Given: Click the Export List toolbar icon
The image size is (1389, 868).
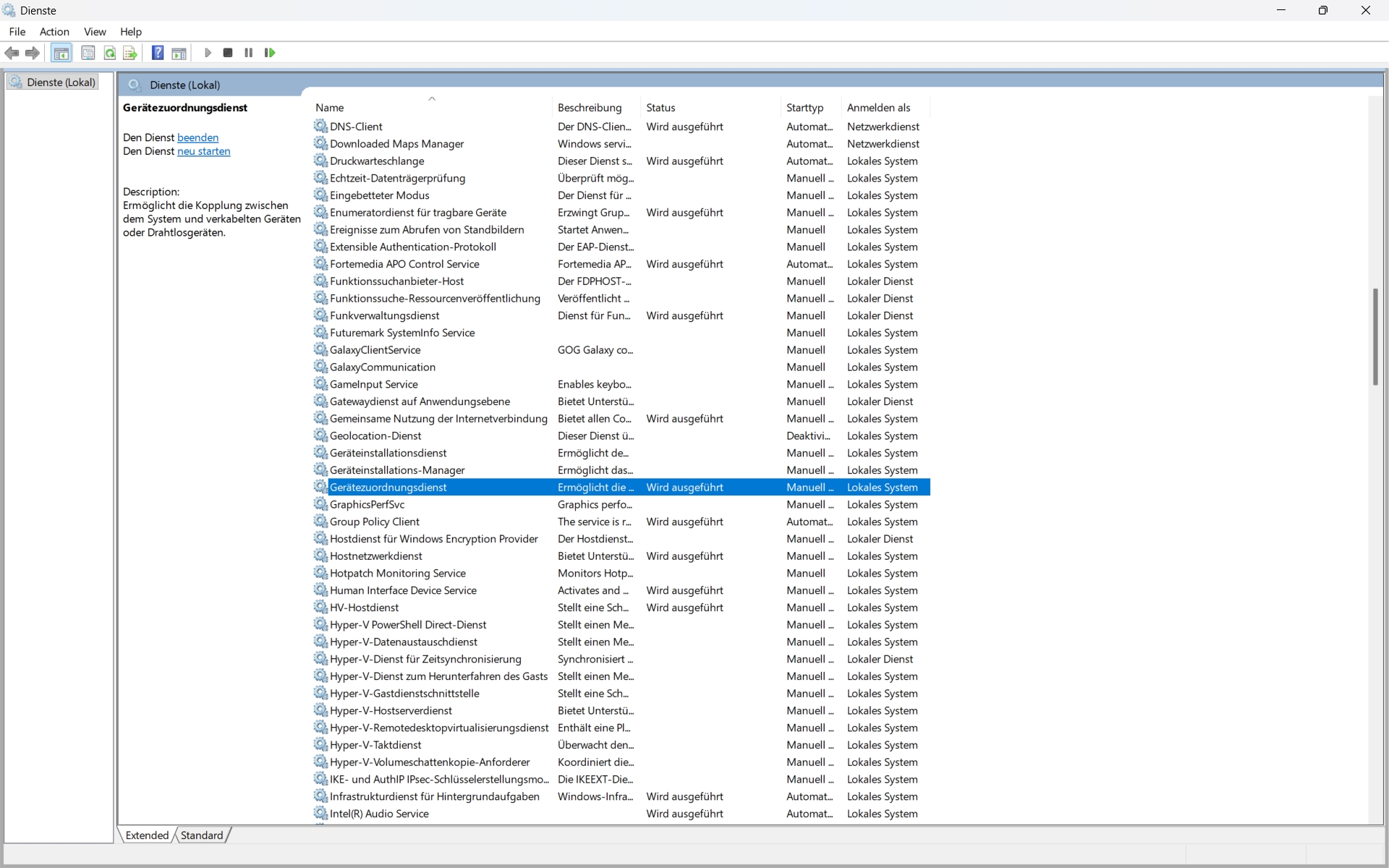Looking at the screenshot, I should point(130,53).
